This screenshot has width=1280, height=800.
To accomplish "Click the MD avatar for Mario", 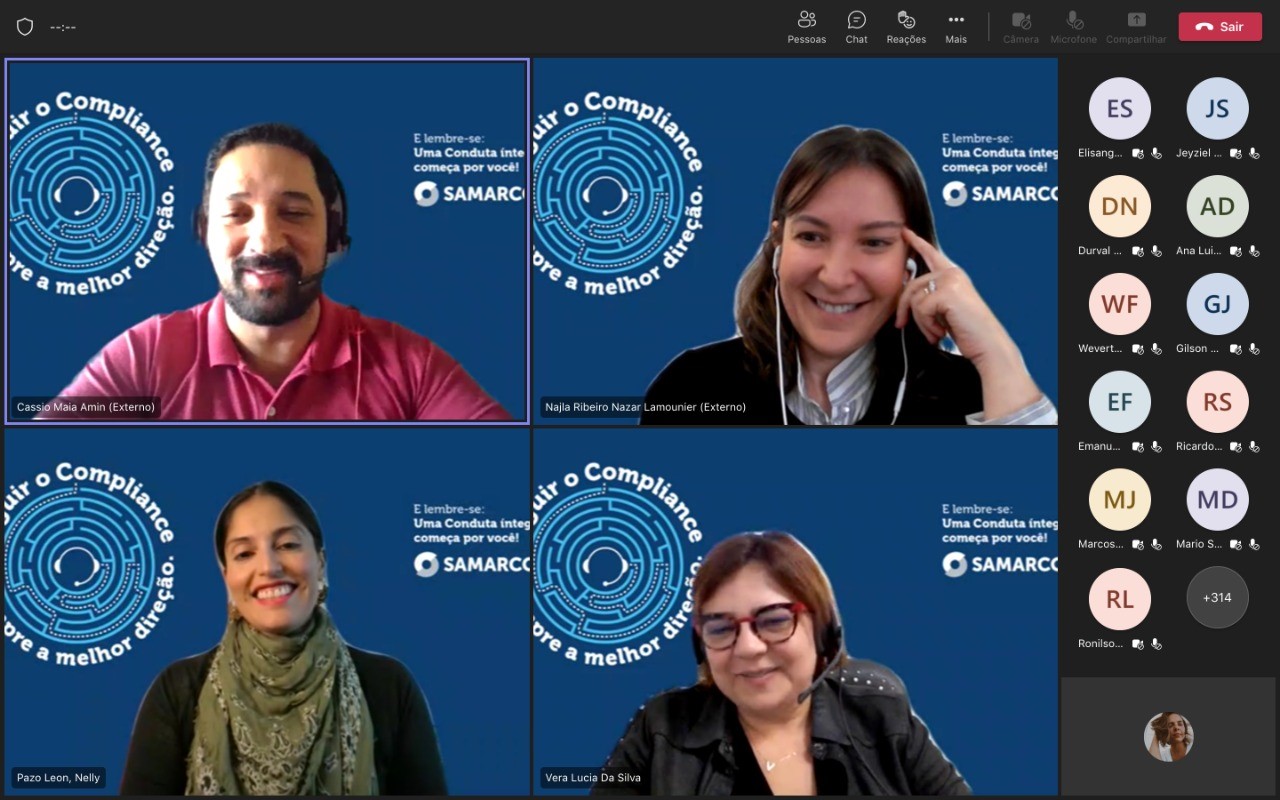I will click(x=1217, y=499).
